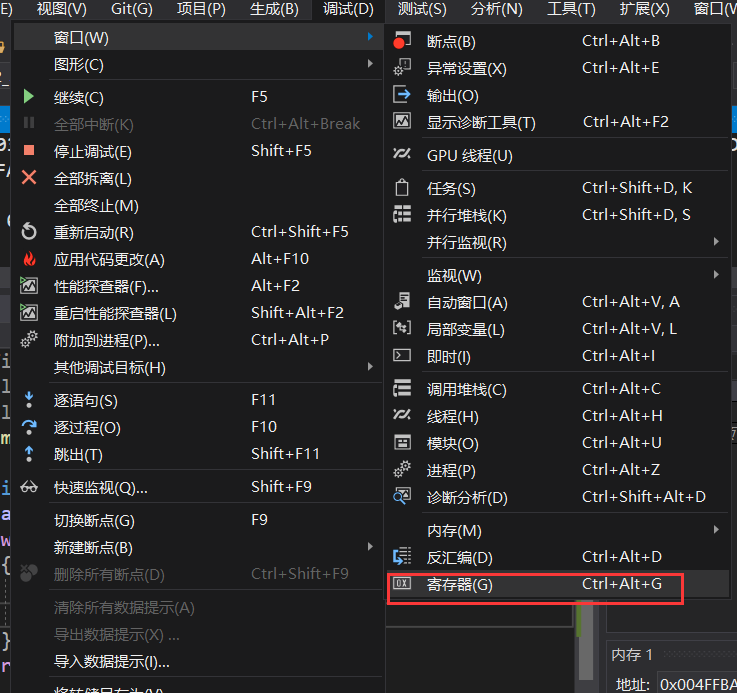Click the green Continue play icon

pos(29,97)
